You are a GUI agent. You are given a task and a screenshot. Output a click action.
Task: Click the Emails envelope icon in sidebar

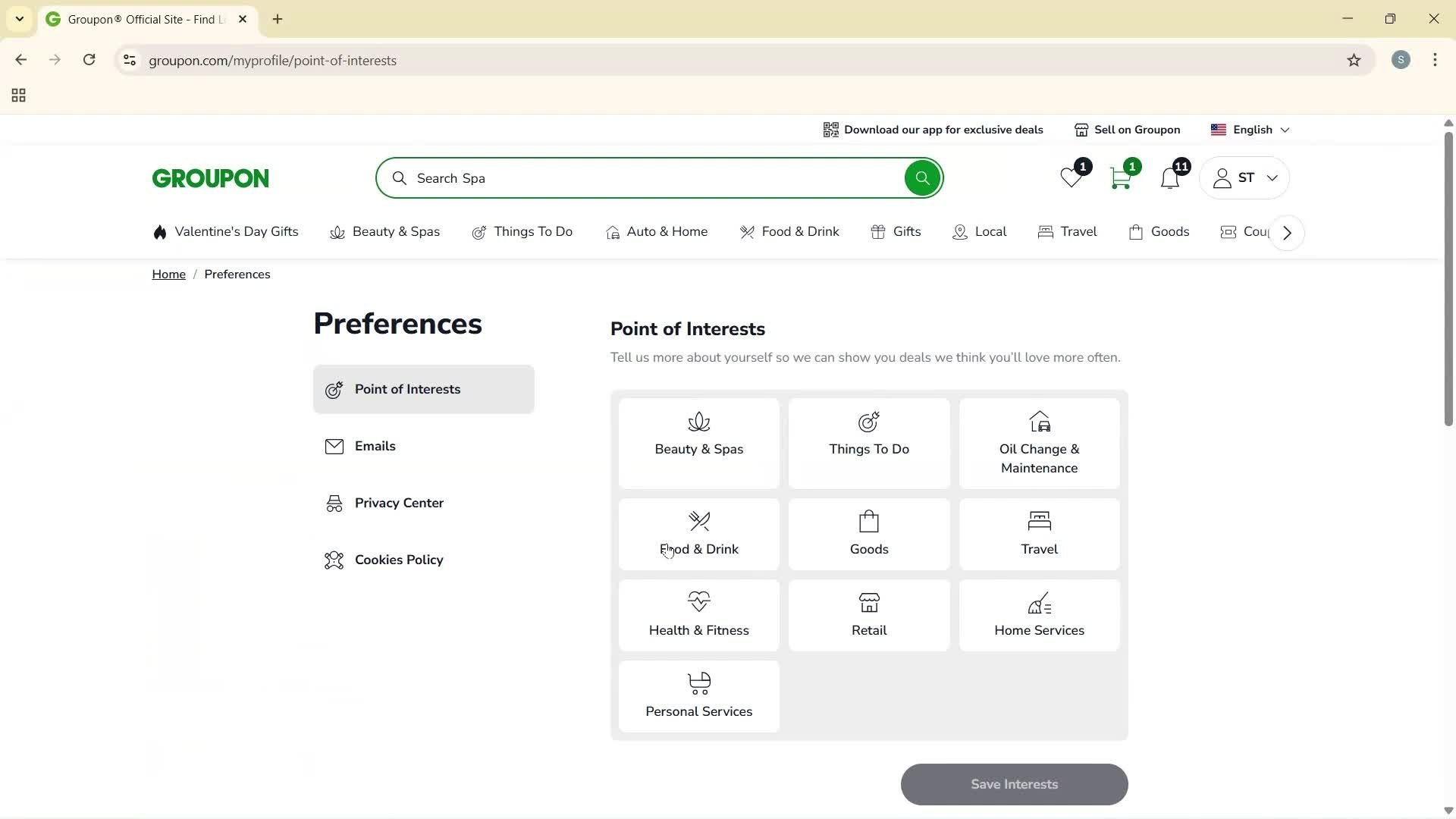tap(334, 446)
